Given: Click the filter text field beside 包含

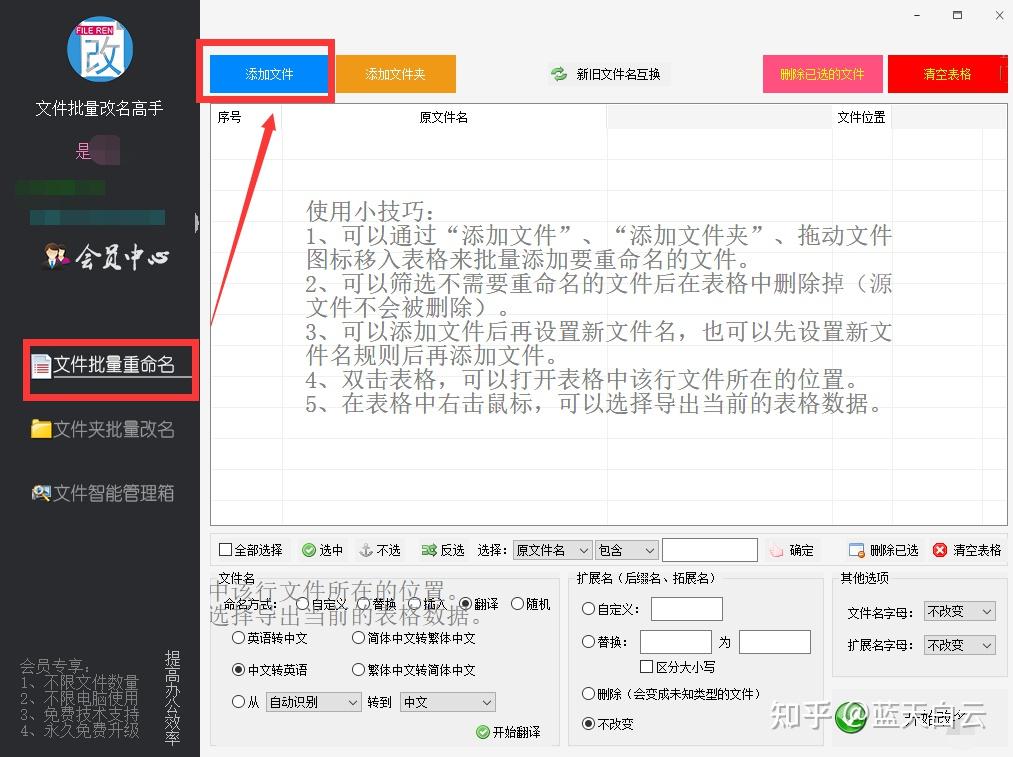Looking at the screenshot, I should click(710, 550).
